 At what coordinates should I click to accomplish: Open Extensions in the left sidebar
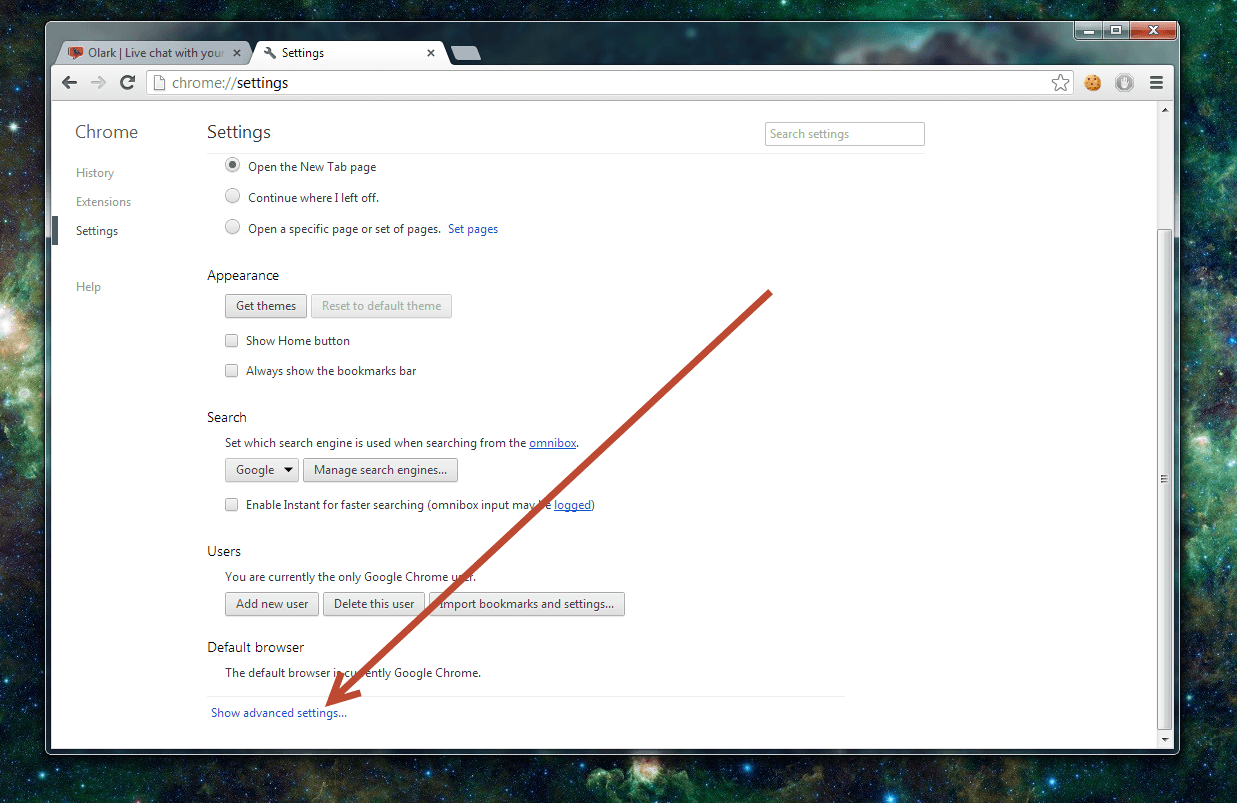103,202
